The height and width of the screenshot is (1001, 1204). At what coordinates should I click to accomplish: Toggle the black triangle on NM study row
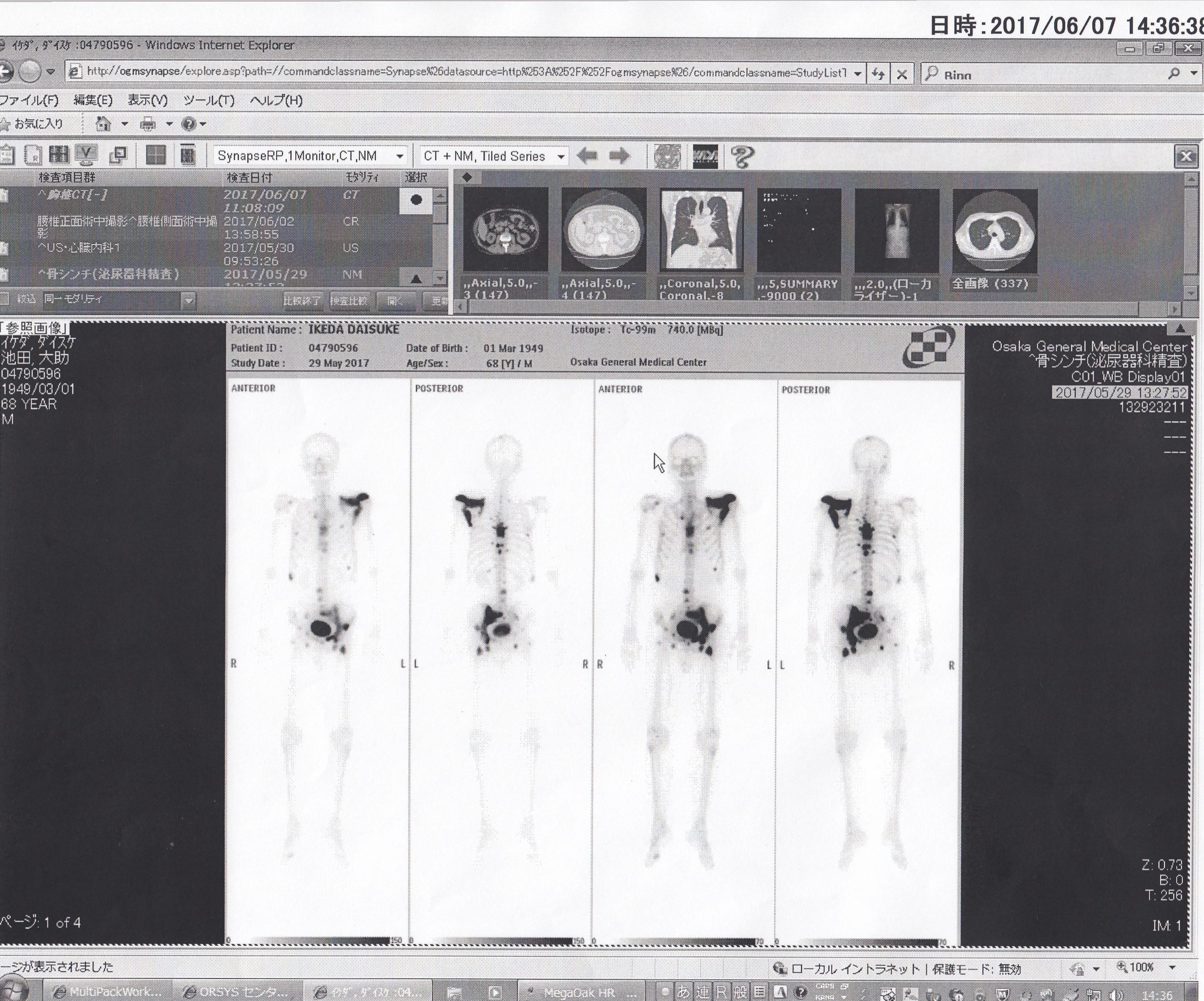[x=416, y=279]
